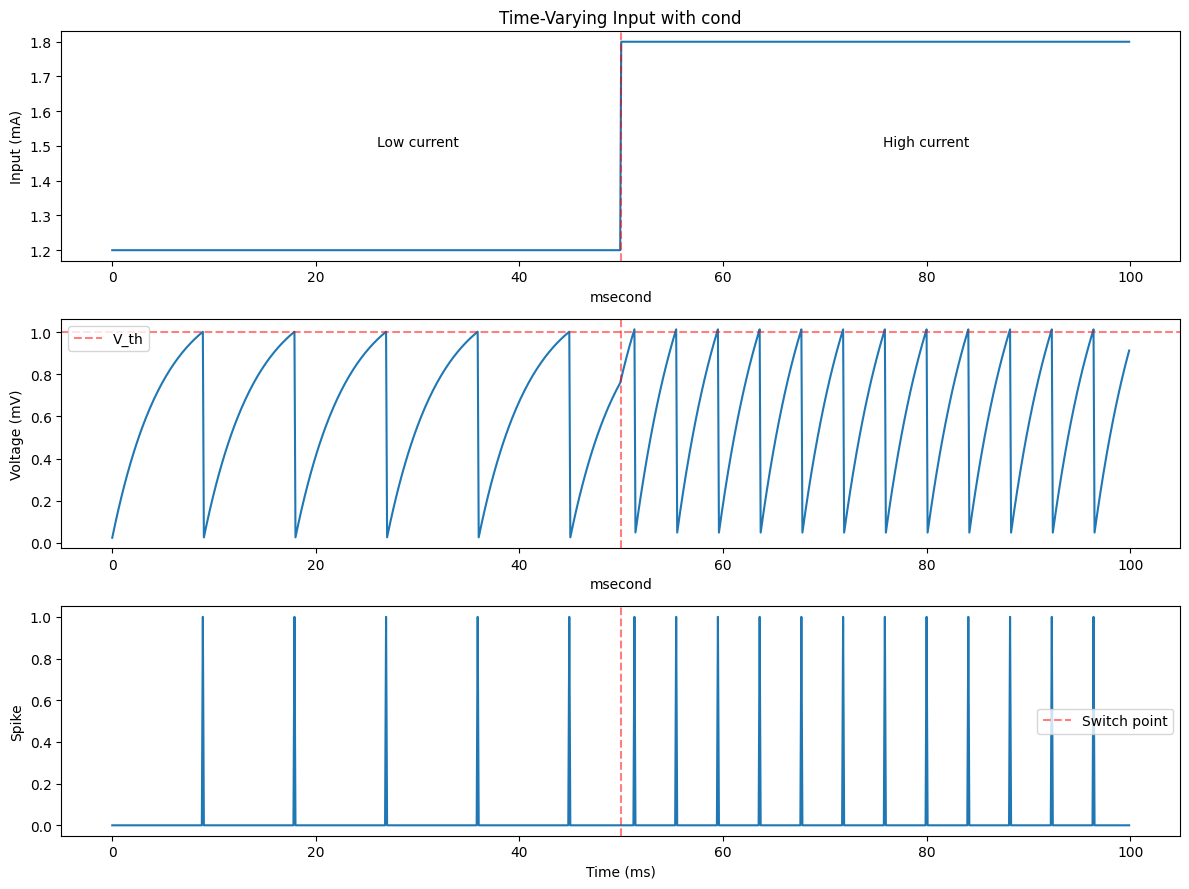Click the 100 tick on the bottom time axis
The width and height of the screenshot is (1189, 889).
[1130, 852]
